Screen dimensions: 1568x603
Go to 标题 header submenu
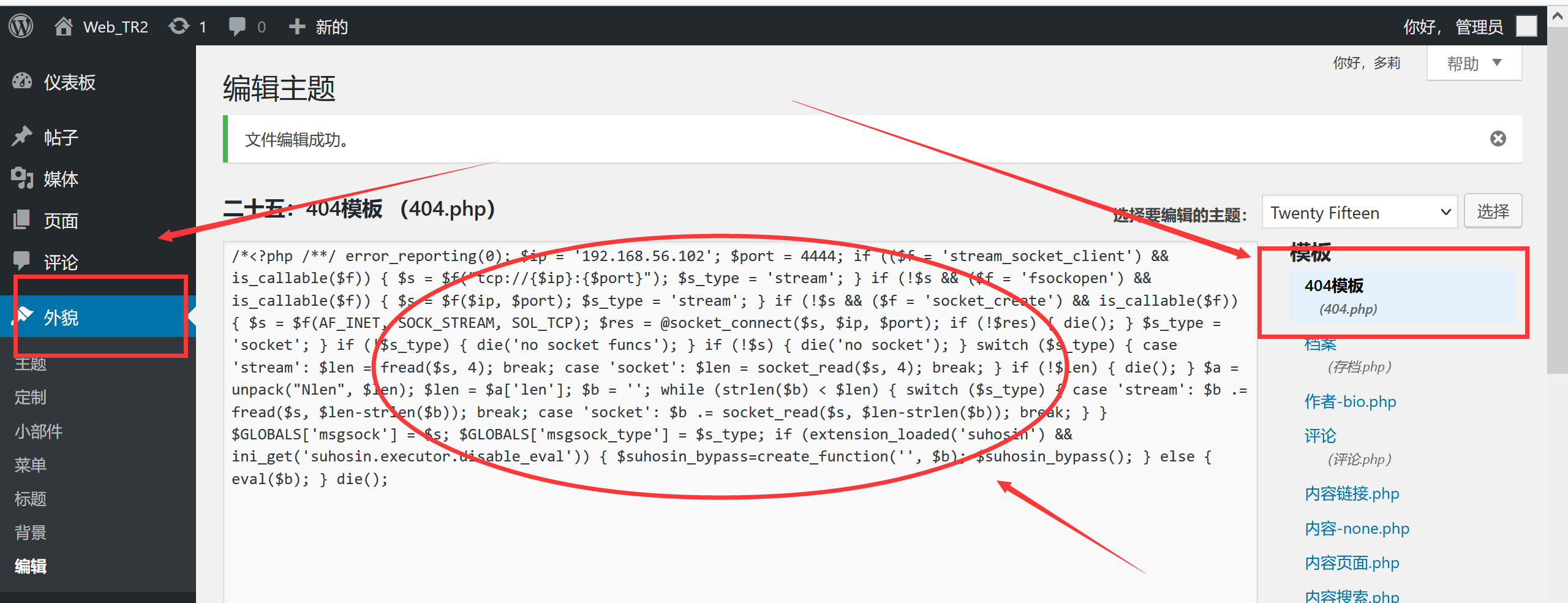[31, 499]
